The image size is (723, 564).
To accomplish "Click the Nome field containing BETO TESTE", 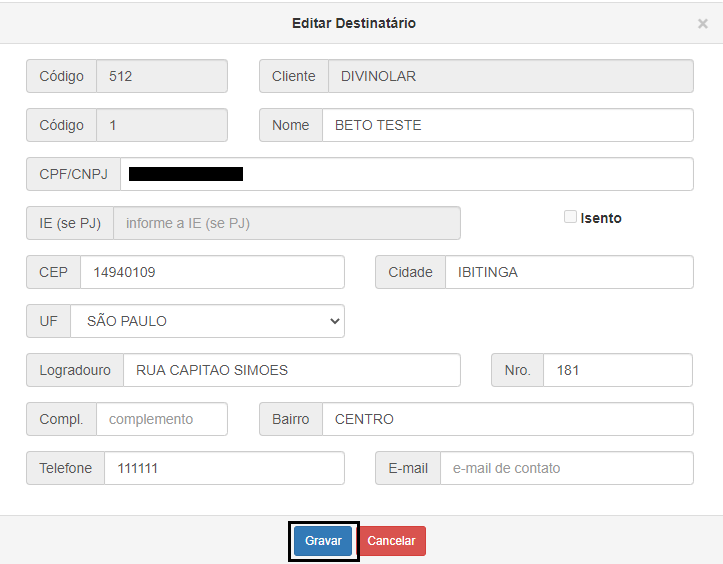I will 507,125.
